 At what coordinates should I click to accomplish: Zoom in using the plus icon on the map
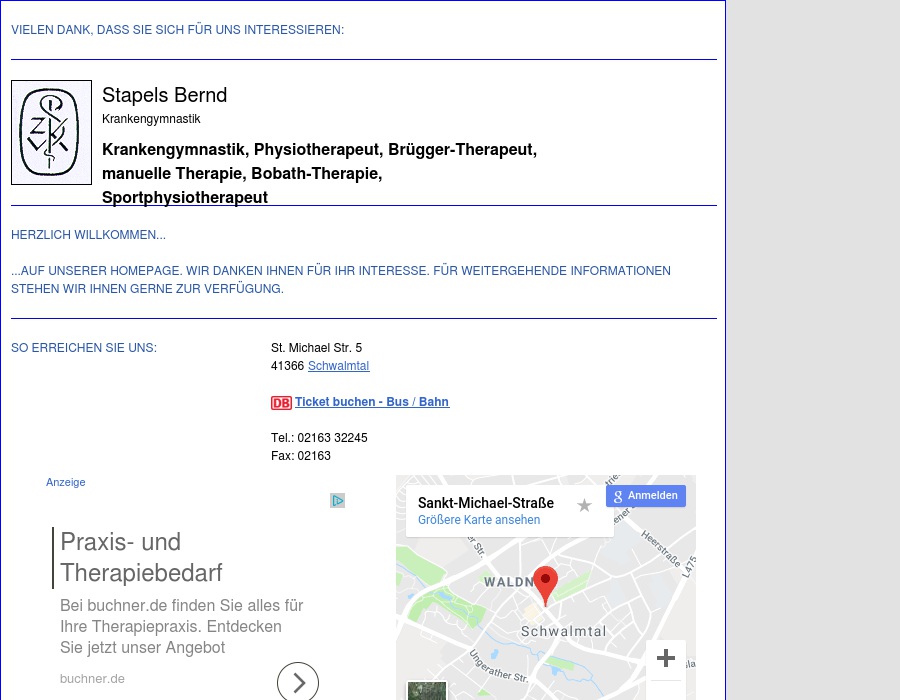click(666, 658)
